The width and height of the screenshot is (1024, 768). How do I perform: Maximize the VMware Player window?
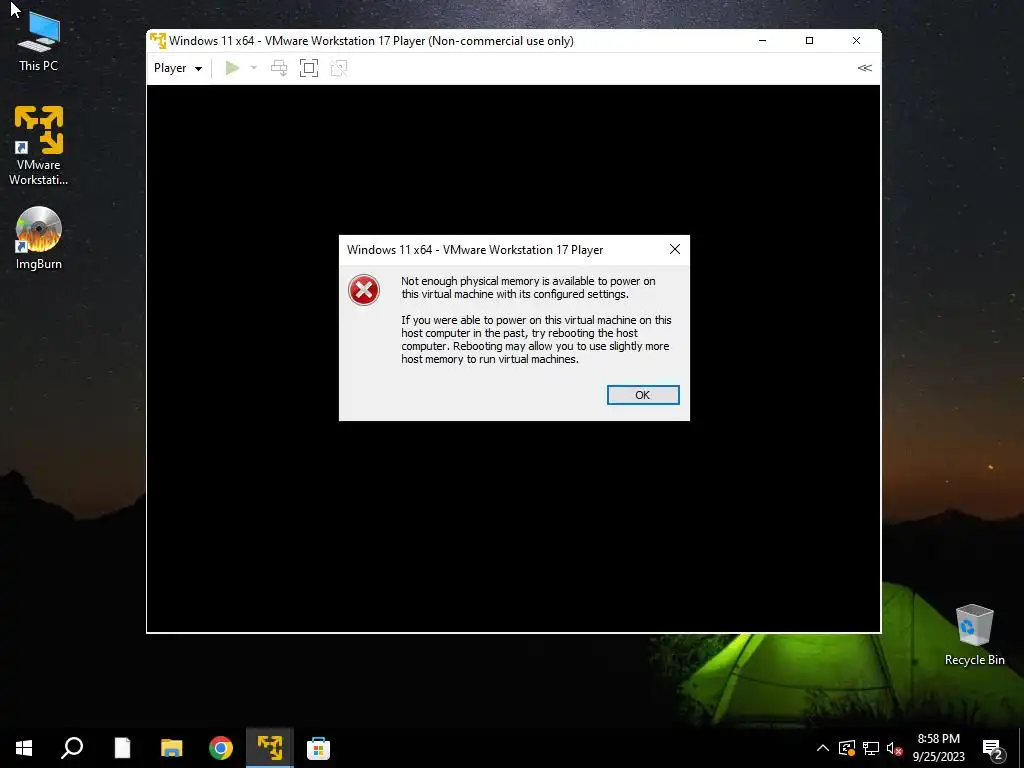pyautogui.click(x=809, y=40)
